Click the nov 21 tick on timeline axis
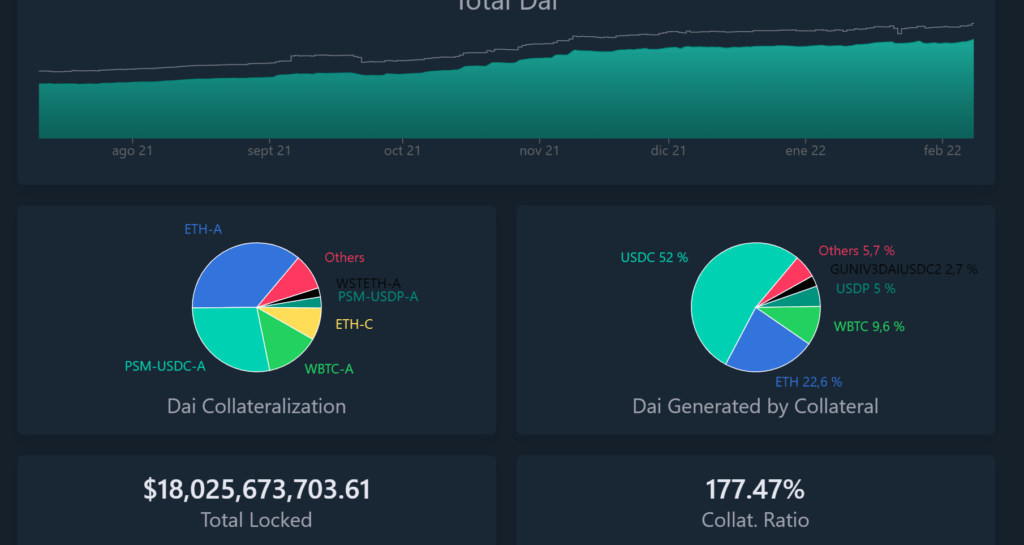 click(539, 151)
